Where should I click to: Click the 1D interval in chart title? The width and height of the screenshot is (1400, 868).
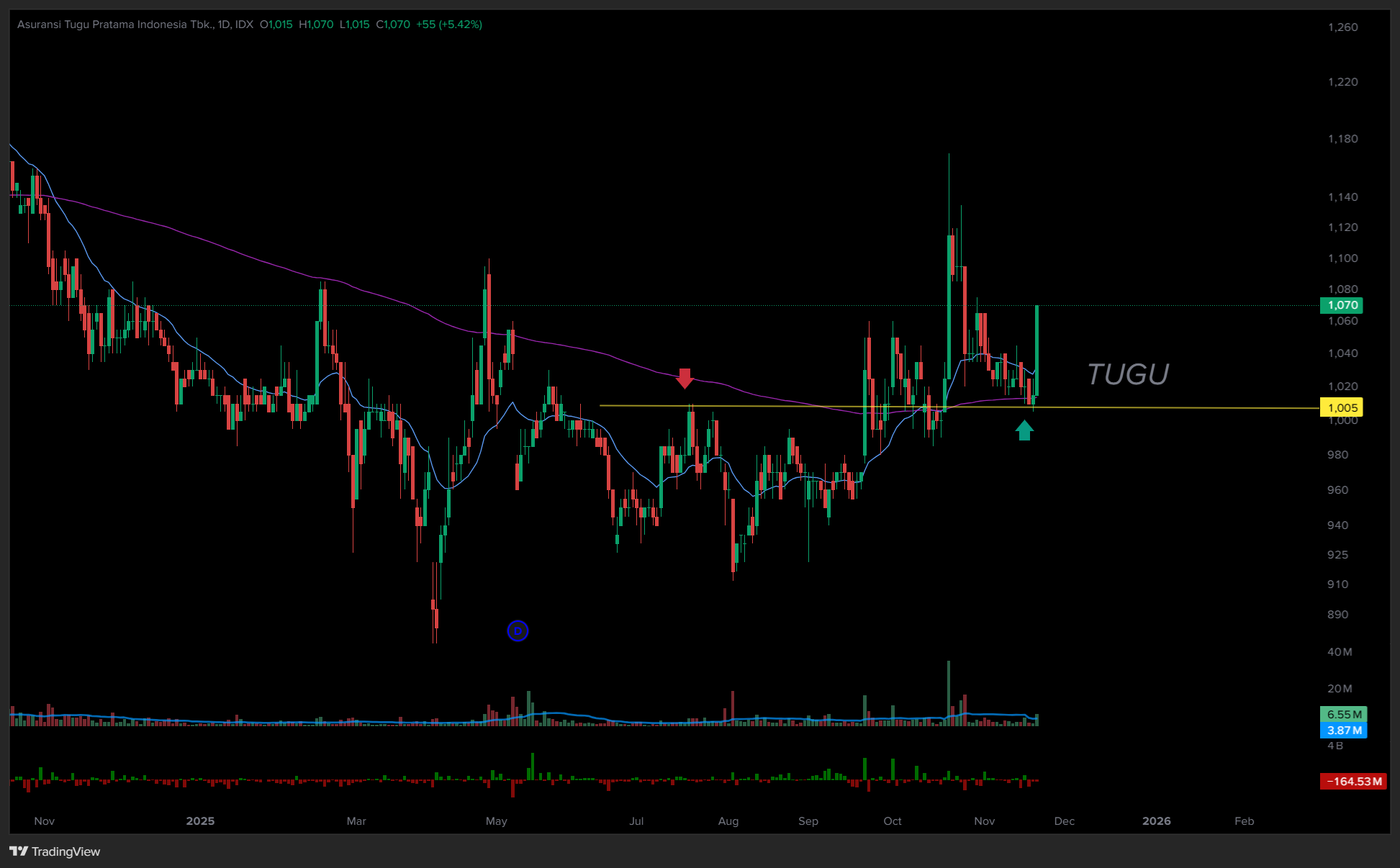(223, 24)
